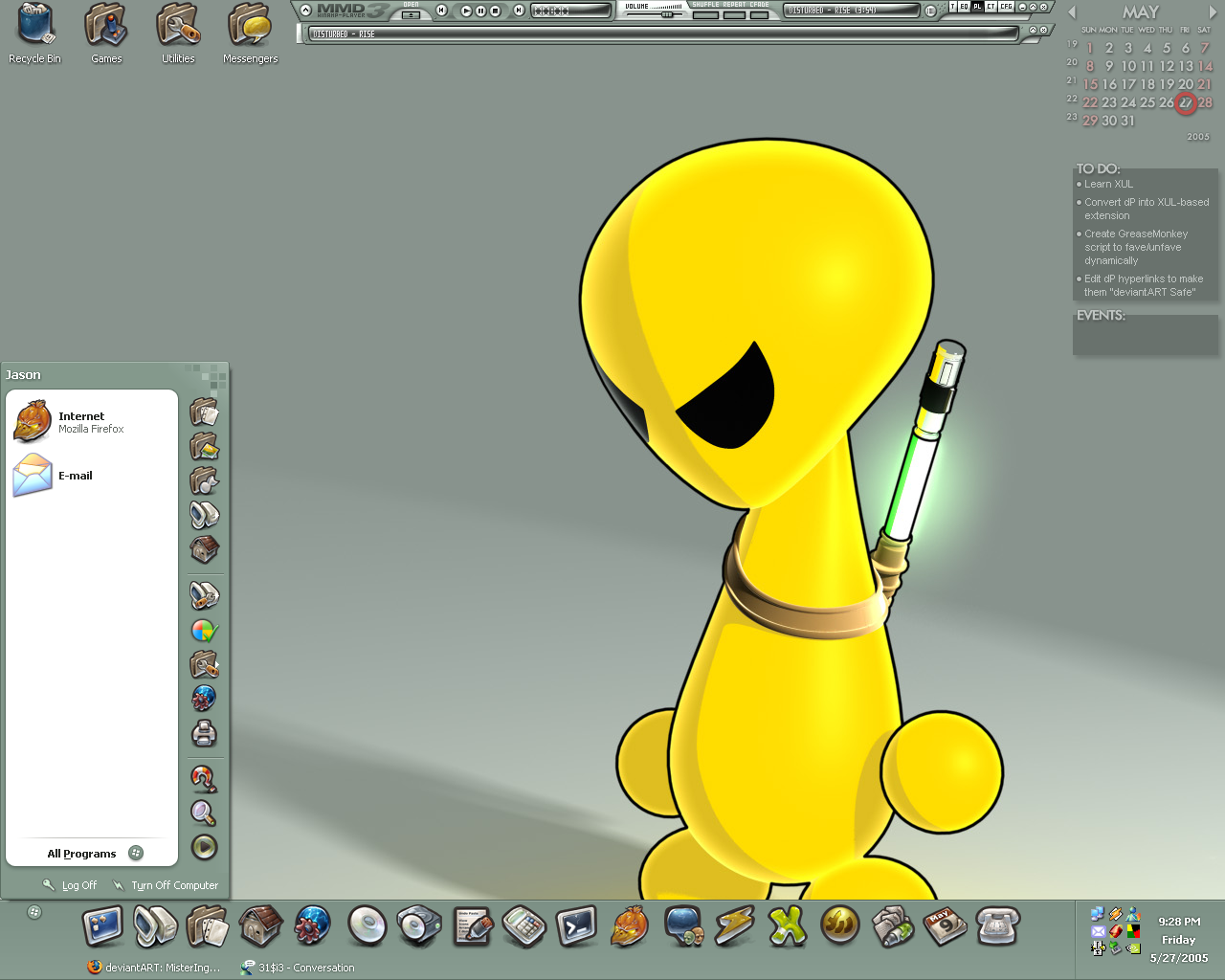Viewport: 1225px width, 980px height.
Task: Open the globe gear icon in start menu
Action: coord(204,699)
